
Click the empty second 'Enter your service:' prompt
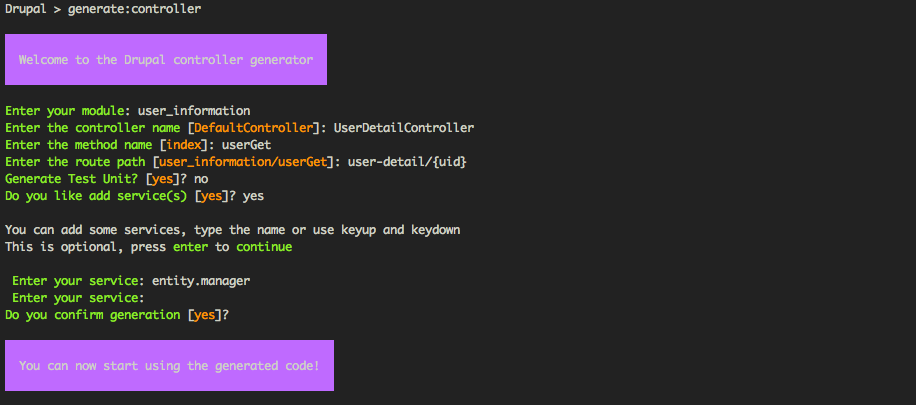click(x=78, y=298)
